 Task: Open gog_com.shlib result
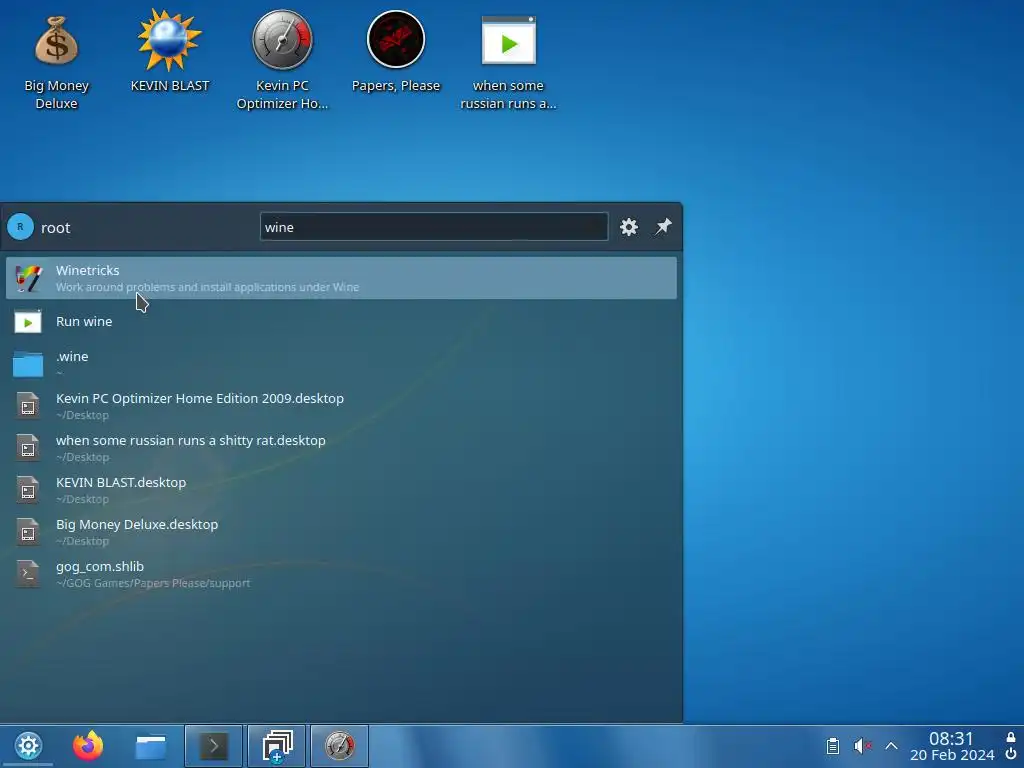(x=341, y=573)
